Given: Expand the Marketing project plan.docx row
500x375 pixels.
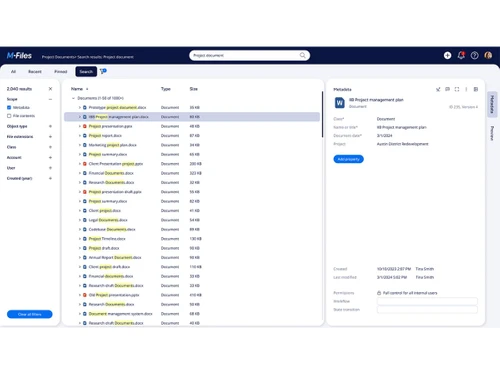Looking at the screenshot, I should [x=80, y=145].
